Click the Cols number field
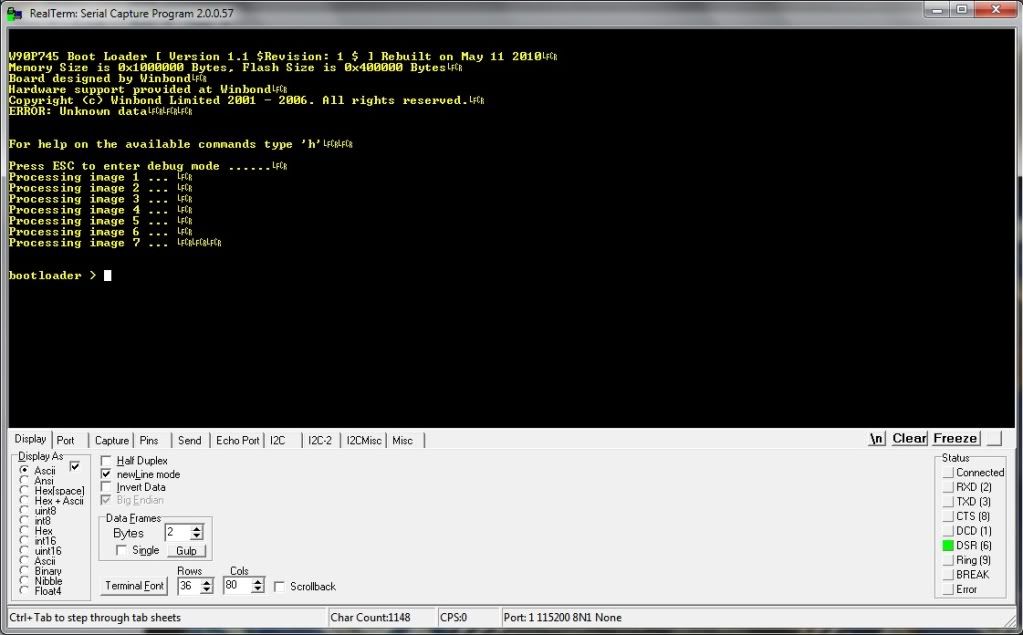Screen dimensions: 1023x635 pos(237,585)
